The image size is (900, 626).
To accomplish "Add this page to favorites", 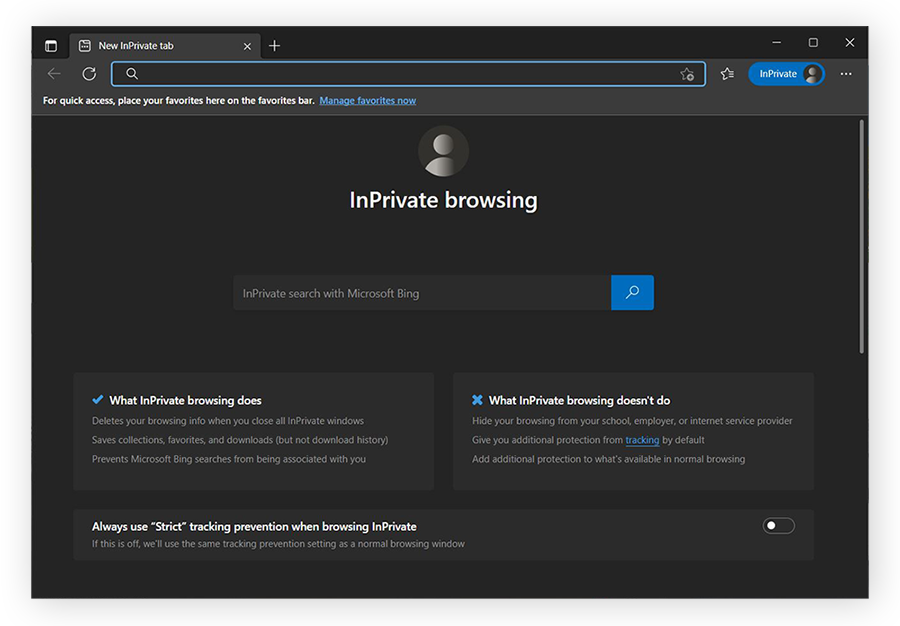I will (687, 73).
